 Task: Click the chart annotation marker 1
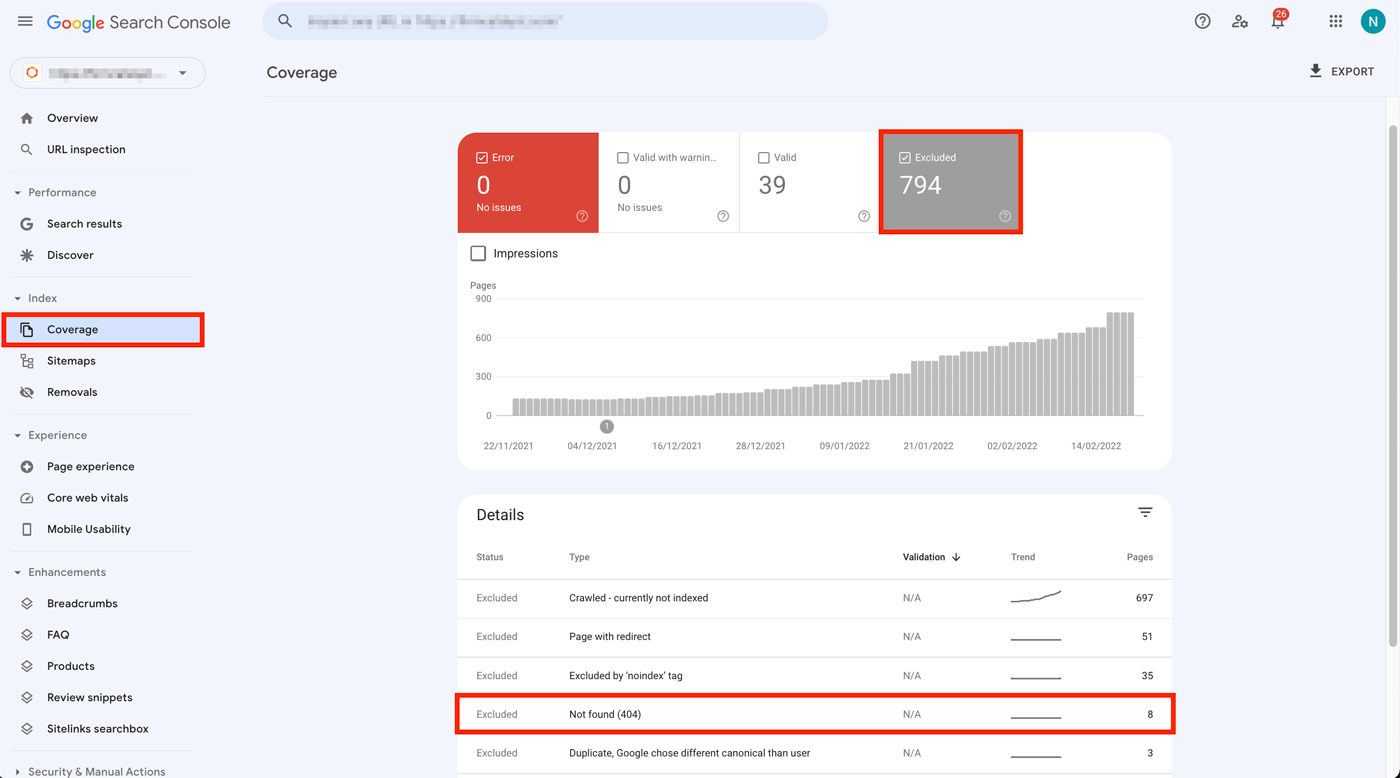606,427
